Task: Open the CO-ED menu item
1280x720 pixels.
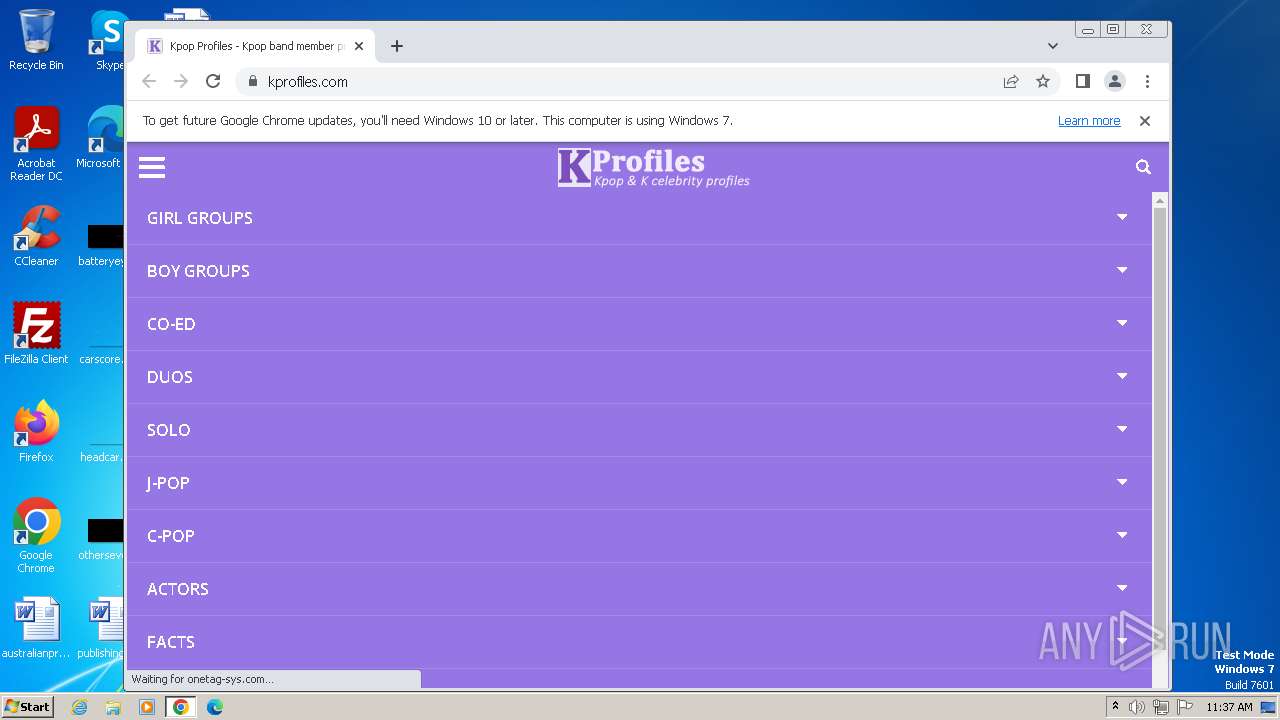Action: coord(171,324)
